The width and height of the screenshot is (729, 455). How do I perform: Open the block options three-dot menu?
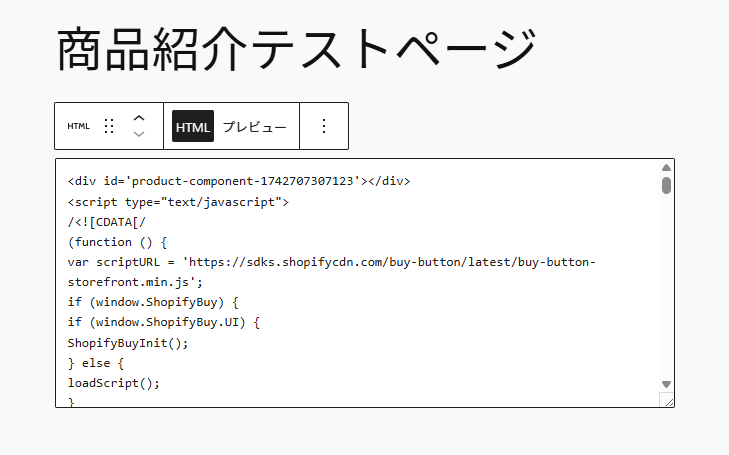click(324, 126)
